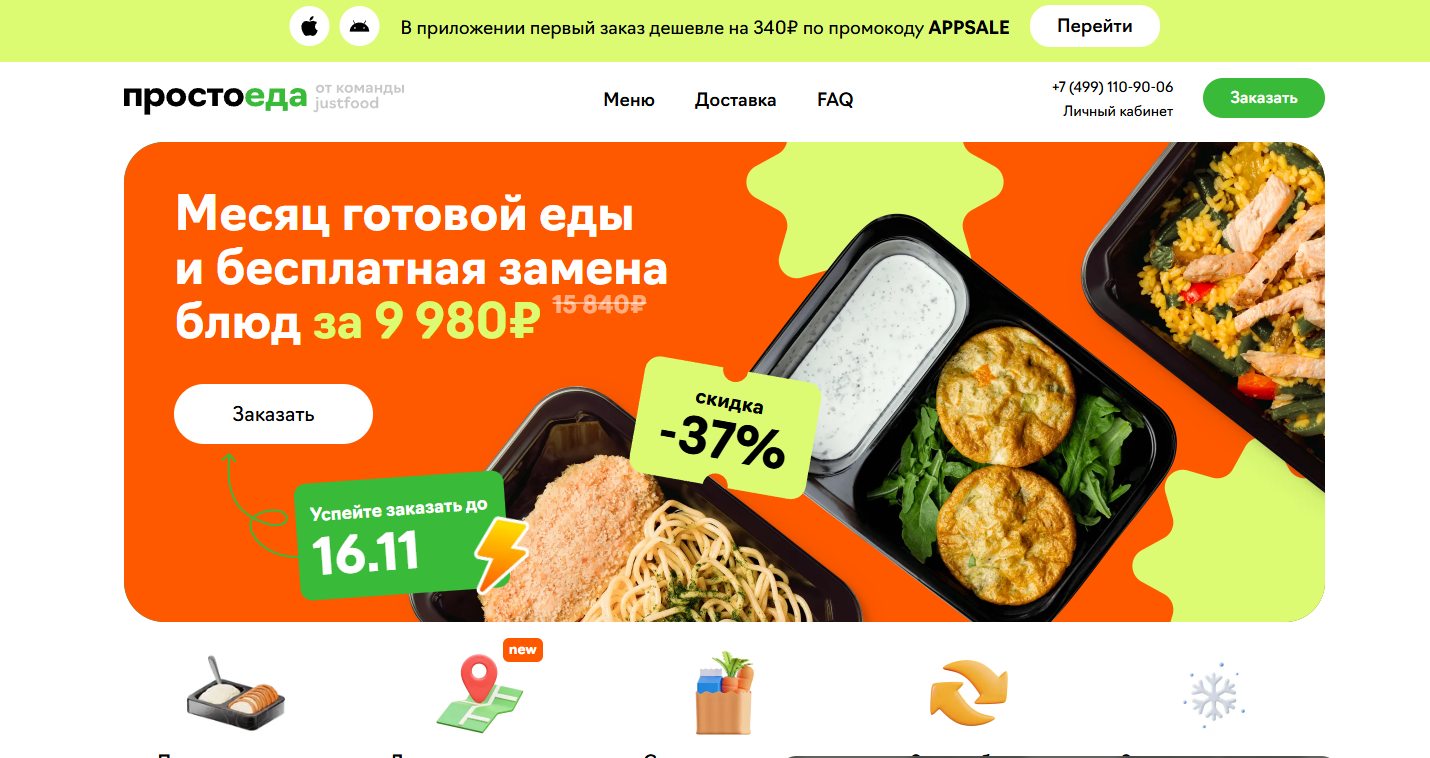Click the Android app icon
This screenshot has width=1430, height=758.
(x=360, y=26)
